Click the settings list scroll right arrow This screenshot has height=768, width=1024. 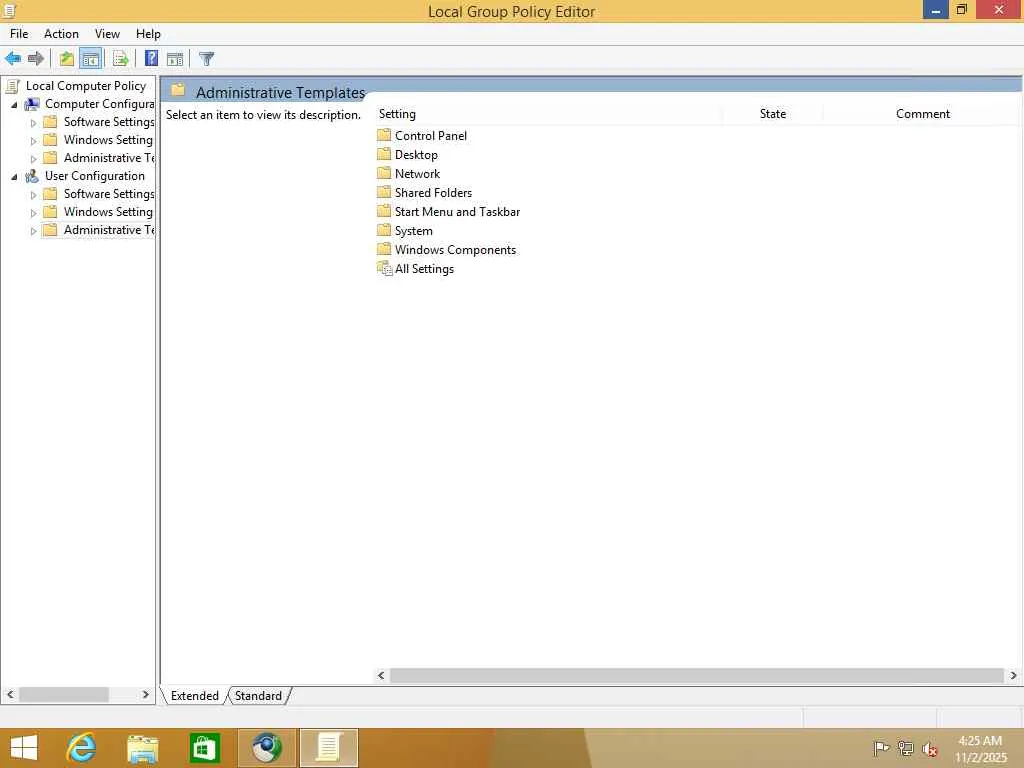1013,675
